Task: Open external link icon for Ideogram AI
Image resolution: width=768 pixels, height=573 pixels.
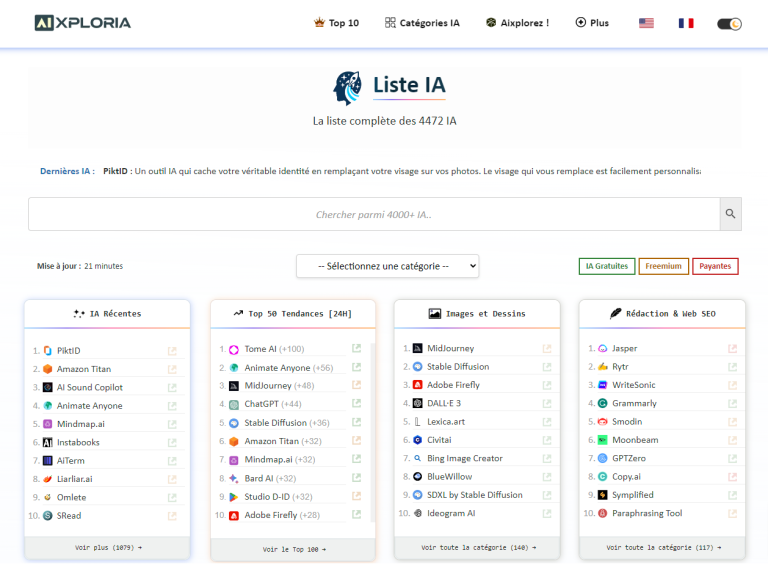Action: [x=547, y=513]
